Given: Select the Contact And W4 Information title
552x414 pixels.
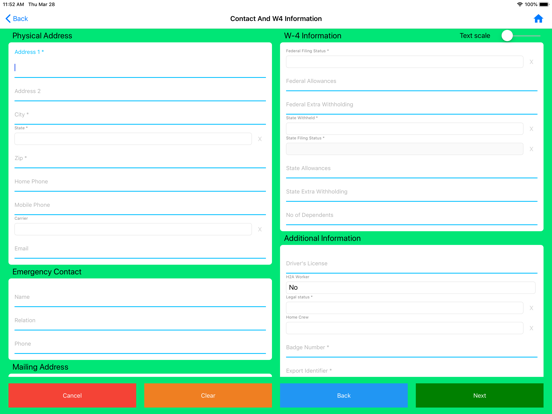Looking at the screenshot, I should pos(276,19).
